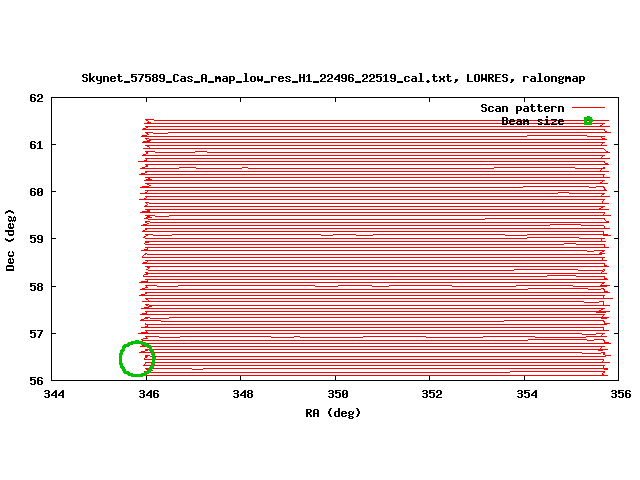Click the large green beam circle on plot
This screenshot has width=640, height=480.
pyautogui.click(x=137, y=358)
